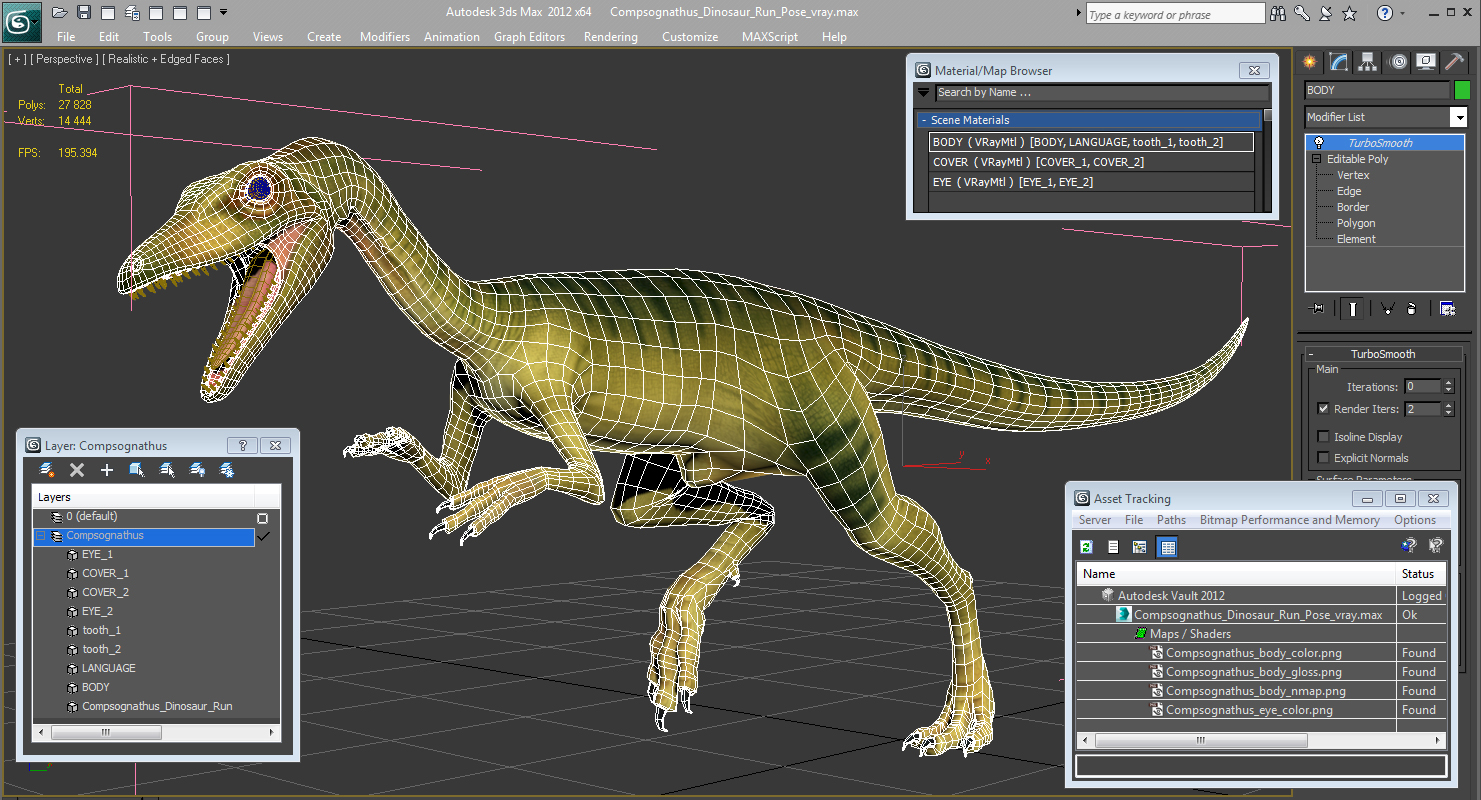Select the Polygon sub-object level
This screenshot has width=1481, height=800.
point(1356,223)
